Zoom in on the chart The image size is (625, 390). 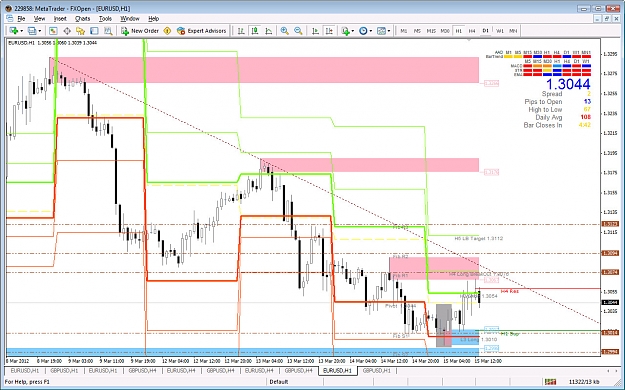coord(285,31)
